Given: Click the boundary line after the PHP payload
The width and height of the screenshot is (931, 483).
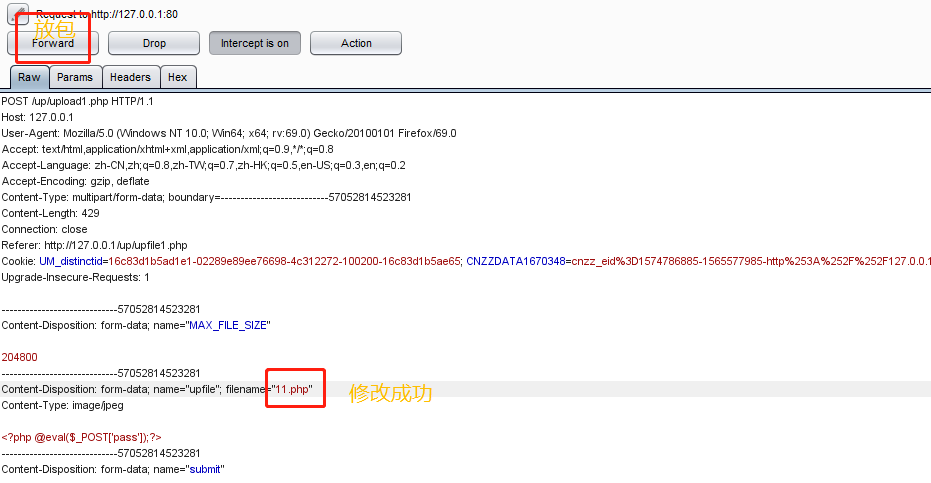Looking at the screenshot, I should [101, 453].
